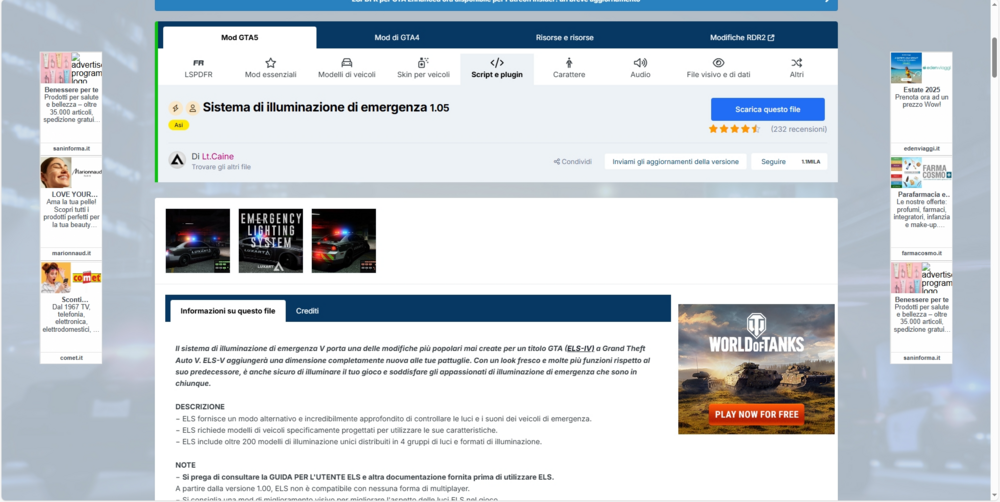Click the 1.1MILA followers count
Image resolution: width=1000 pixels, height=502 pixels.
point(811,162)
